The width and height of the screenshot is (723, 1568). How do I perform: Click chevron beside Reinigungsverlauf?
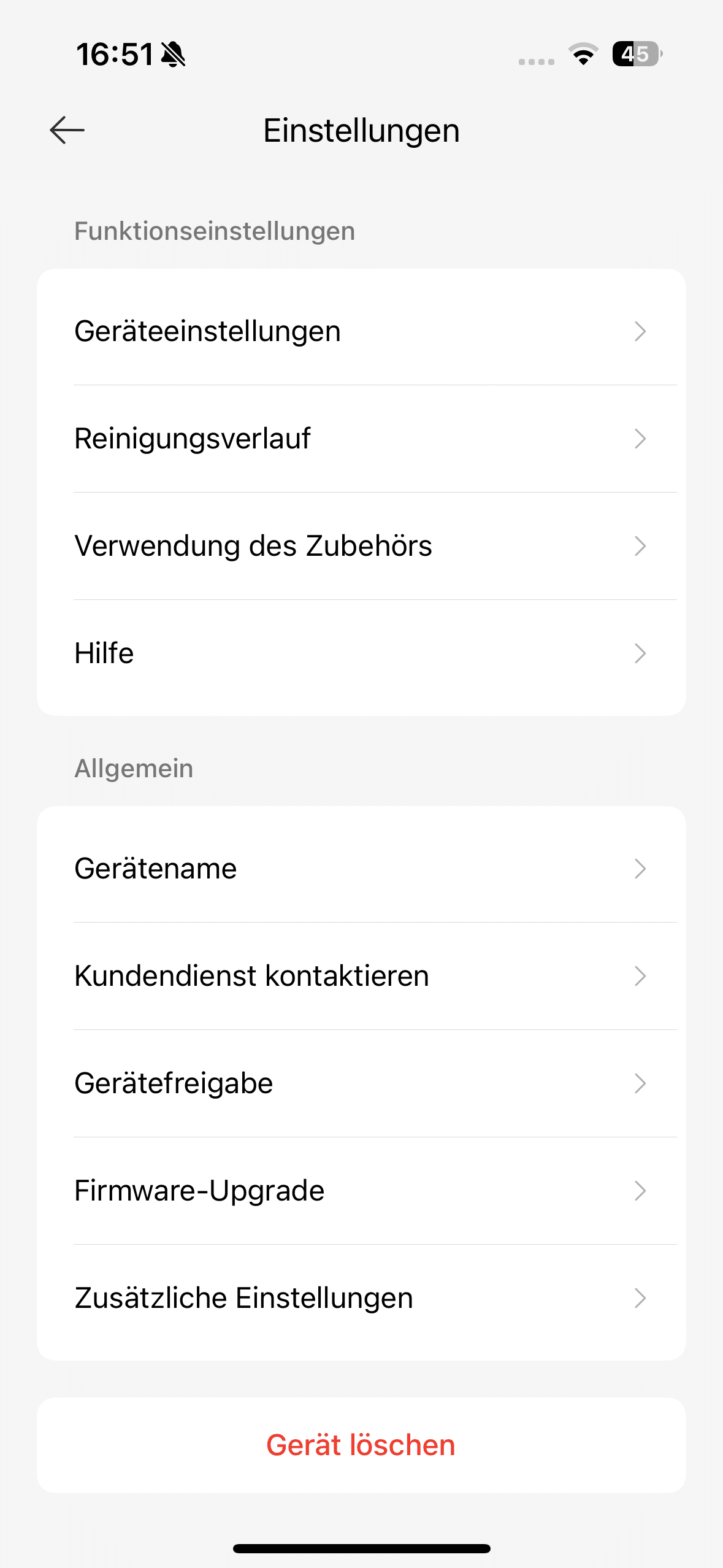pos(640,439)
